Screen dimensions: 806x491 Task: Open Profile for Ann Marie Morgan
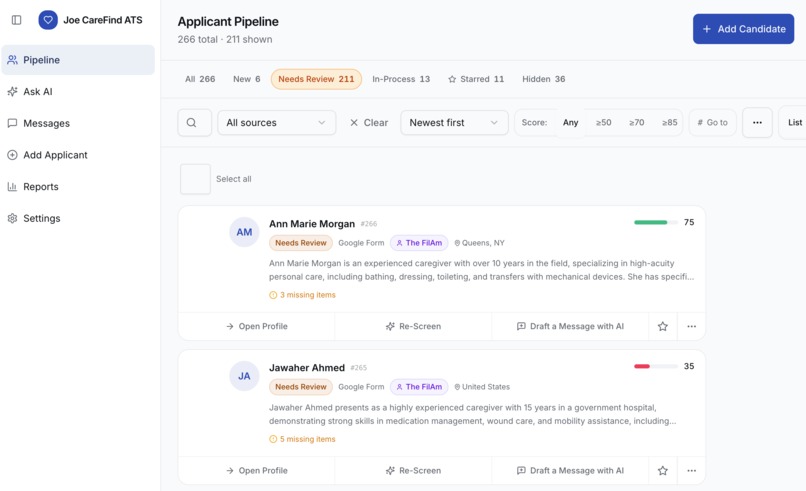pyautogui.click(x=257, y=326)
